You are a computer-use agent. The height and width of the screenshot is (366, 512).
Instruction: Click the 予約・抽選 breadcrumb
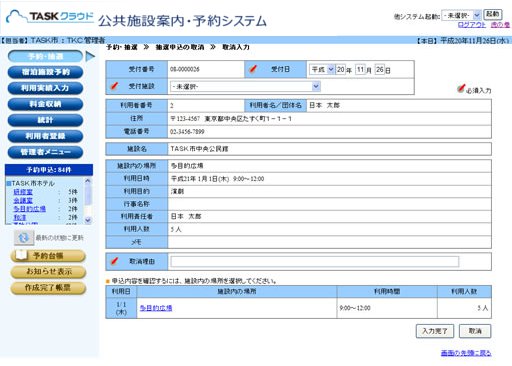(x=122, y=47)
